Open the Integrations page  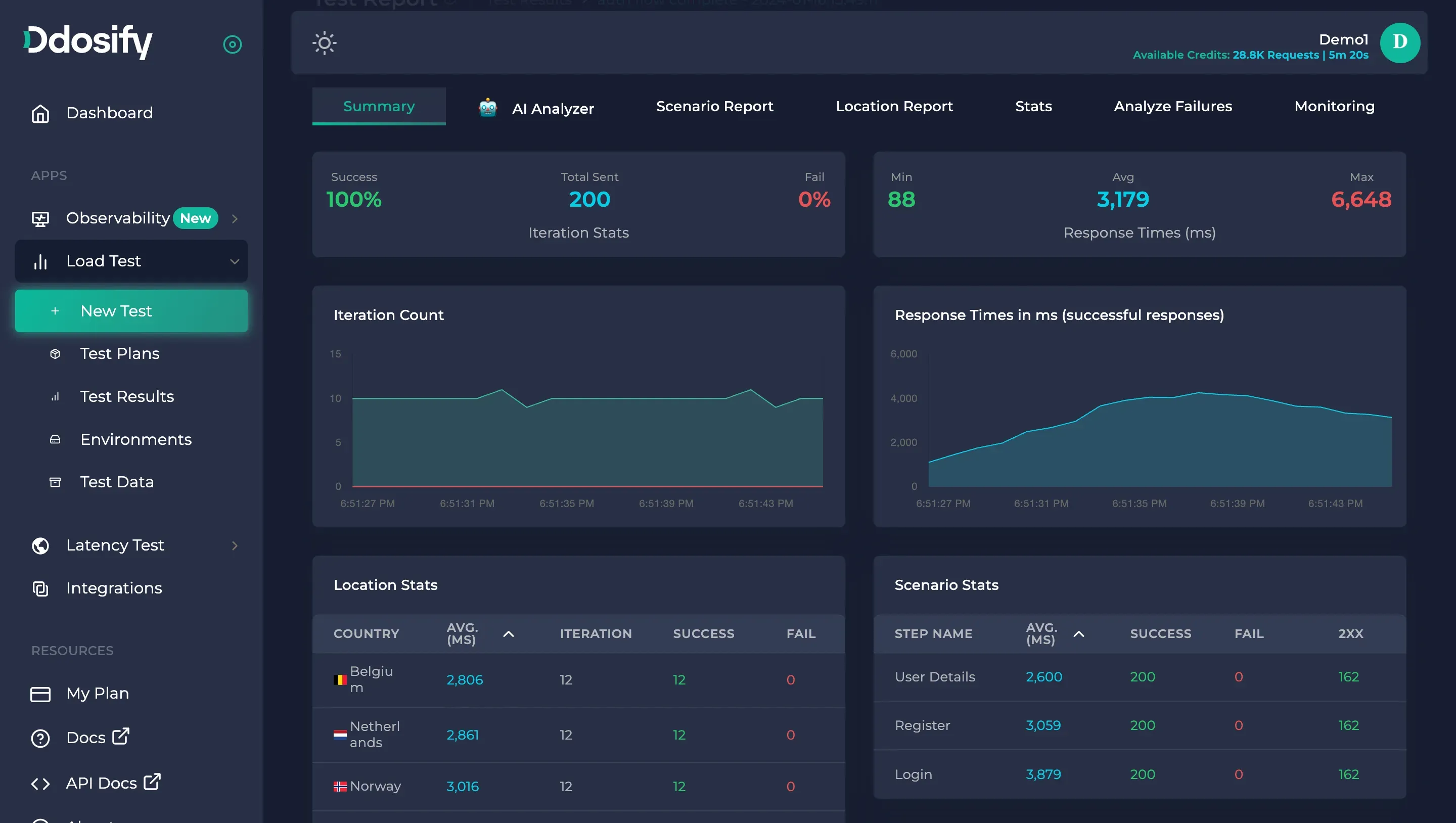[114, 588]
